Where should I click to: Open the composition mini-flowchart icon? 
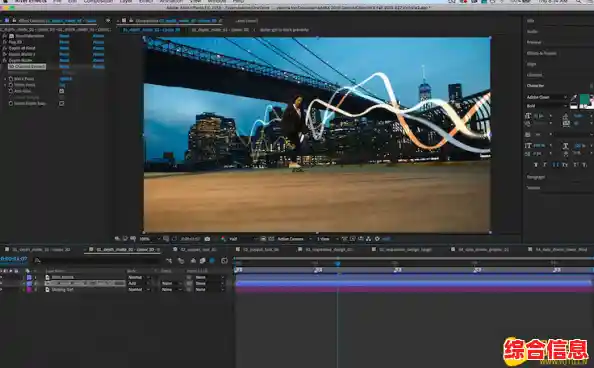169,260
